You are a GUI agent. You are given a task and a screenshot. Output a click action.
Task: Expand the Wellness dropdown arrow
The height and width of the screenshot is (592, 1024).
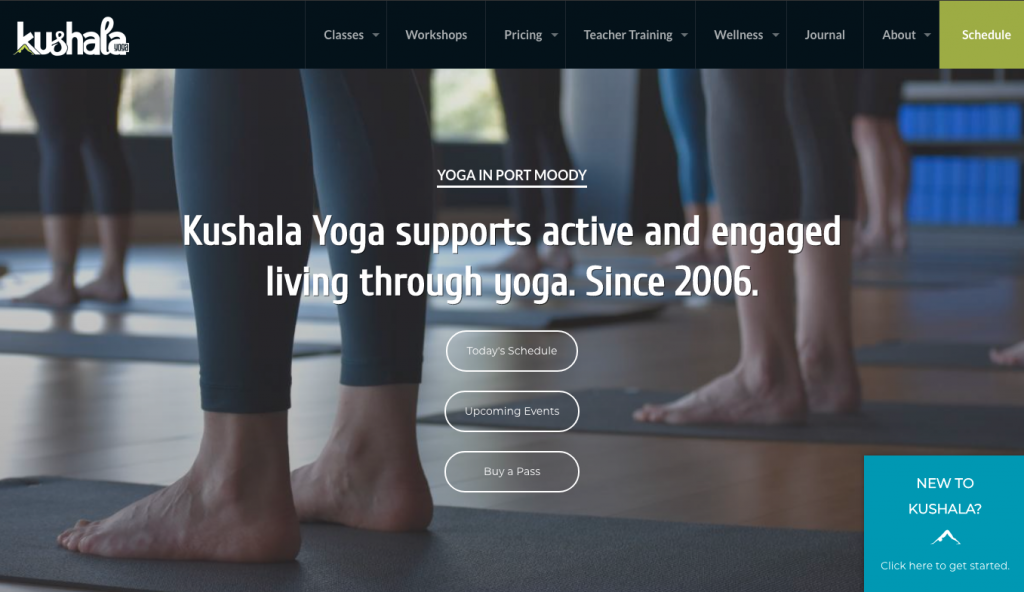[x=776, y=35]
